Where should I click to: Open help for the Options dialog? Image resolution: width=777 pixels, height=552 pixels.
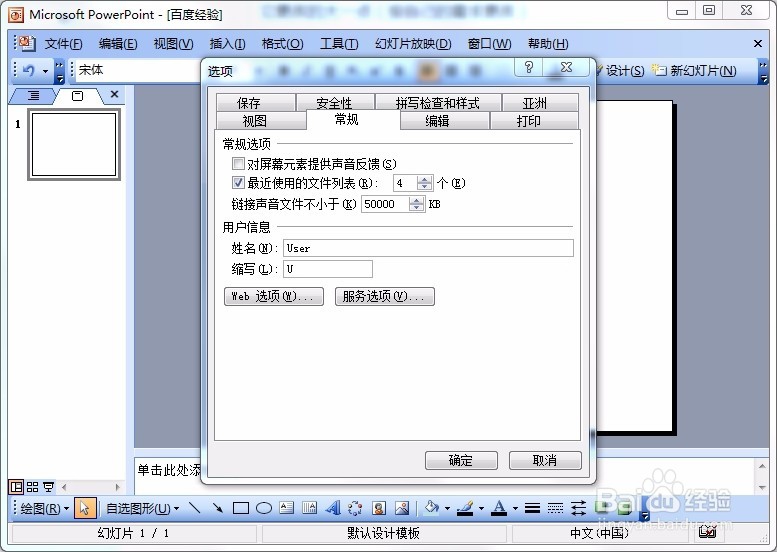coord(529,67)
